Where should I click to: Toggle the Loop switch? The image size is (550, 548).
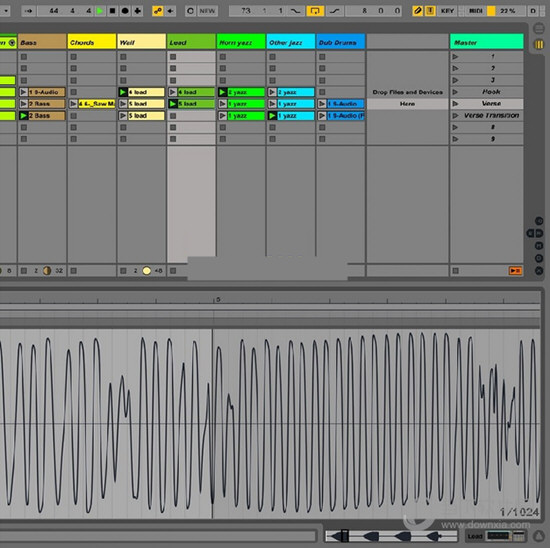[315, 11]
